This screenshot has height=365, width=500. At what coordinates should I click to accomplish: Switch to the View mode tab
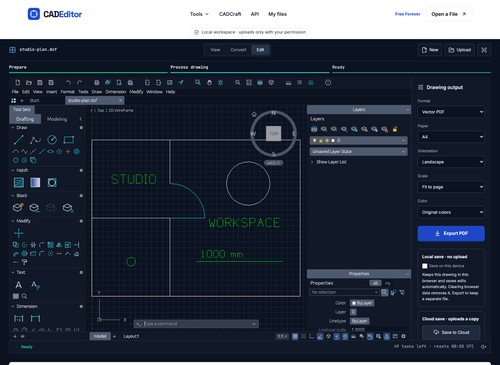(x=215, y=50)
